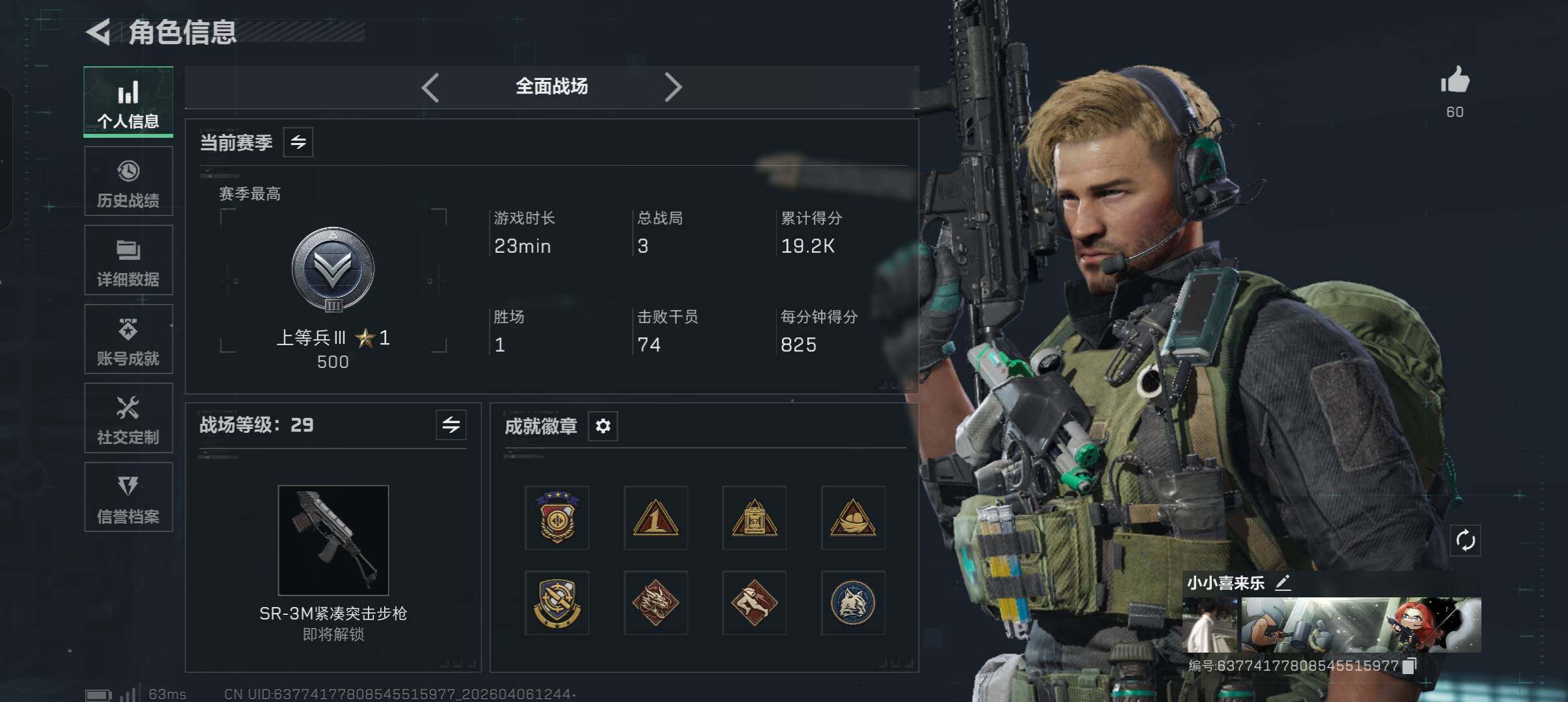Switch to next game mode with right chevron
The width and height of the screenshot is (1568, 702).
(x=673, y=87)
